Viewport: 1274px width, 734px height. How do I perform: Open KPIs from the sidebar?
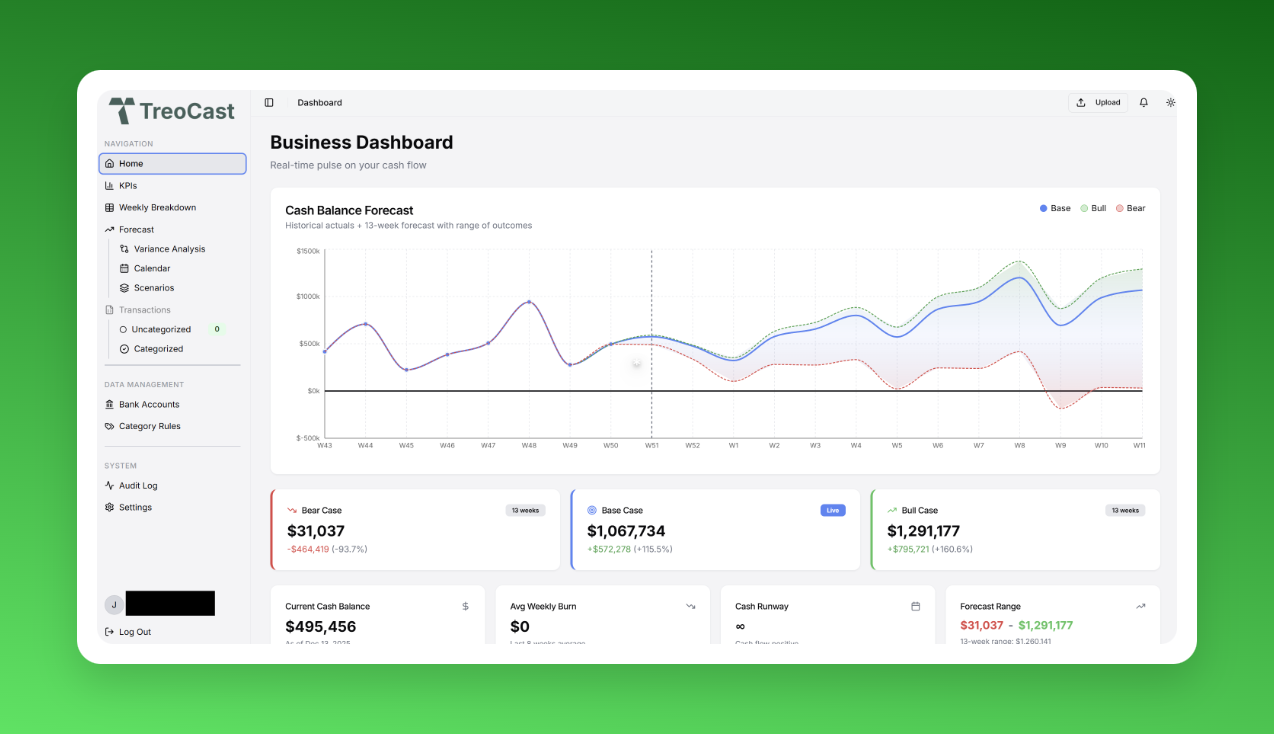127,186
